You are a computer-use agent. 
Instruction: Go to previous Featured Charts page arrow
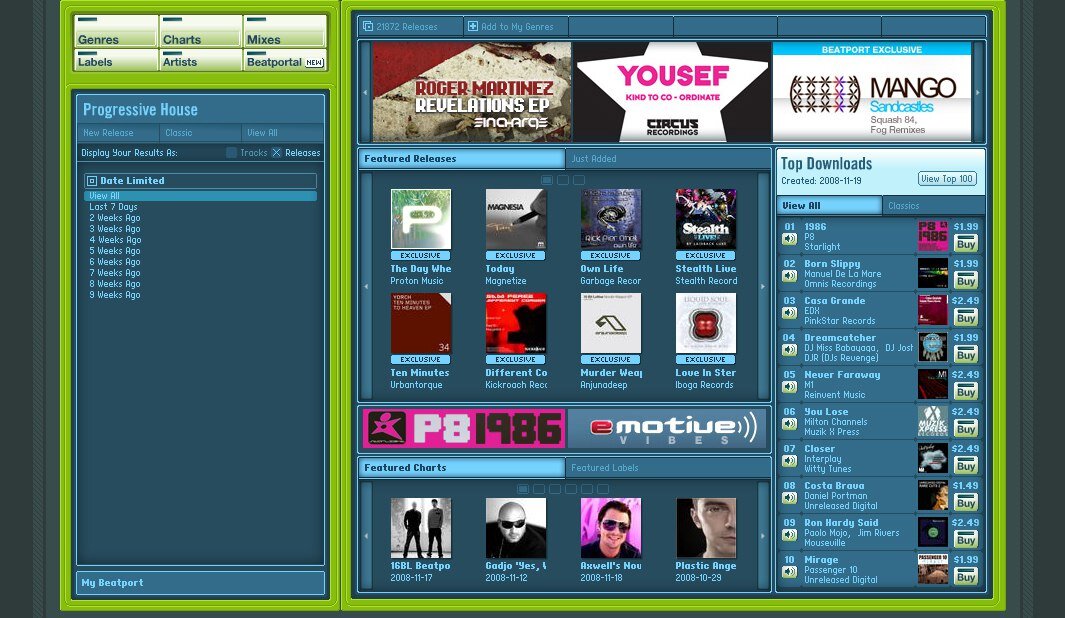[x=365, y=536]
